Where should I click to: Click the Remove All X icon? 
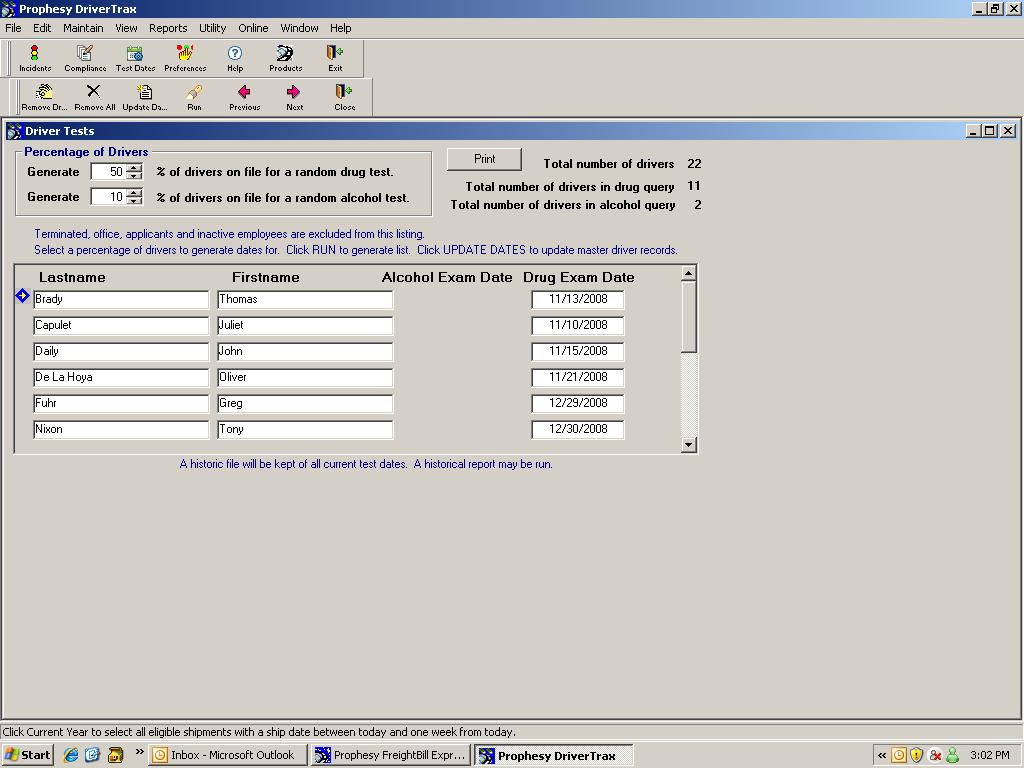point(94,97)
